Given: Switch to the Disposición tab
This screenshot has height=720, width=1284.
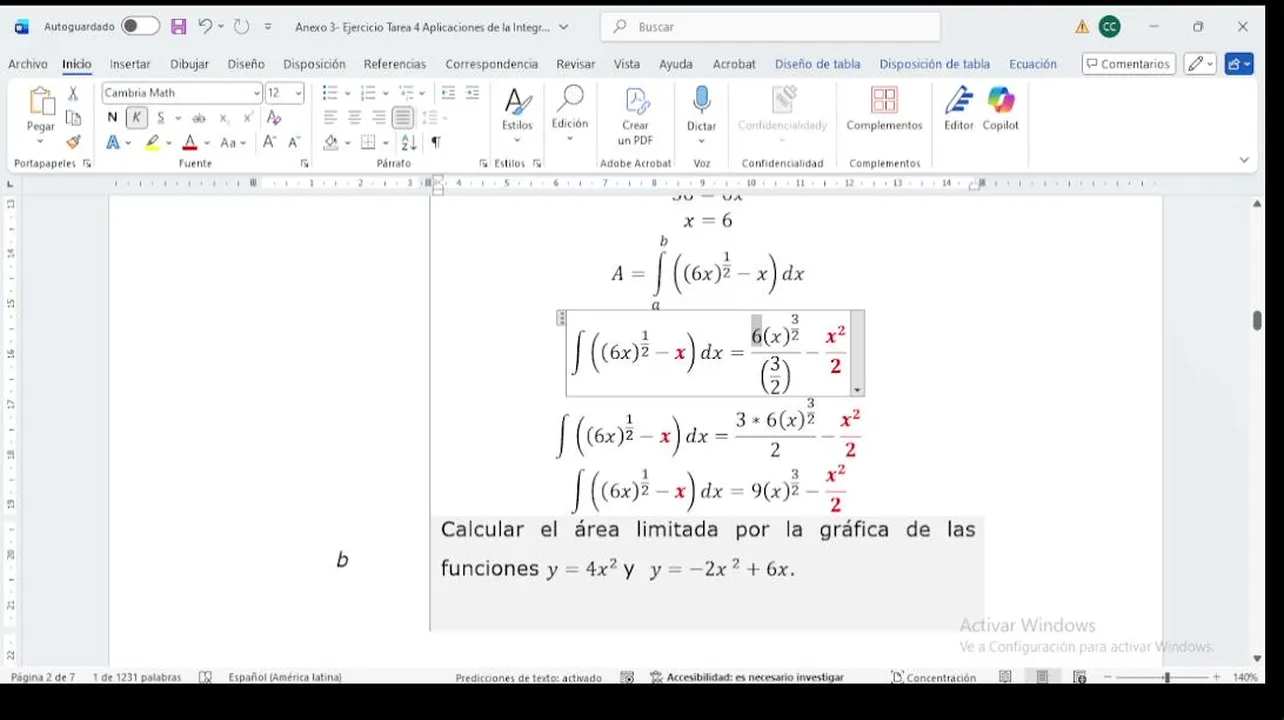Looking at the screenshot, I should 314,64.
